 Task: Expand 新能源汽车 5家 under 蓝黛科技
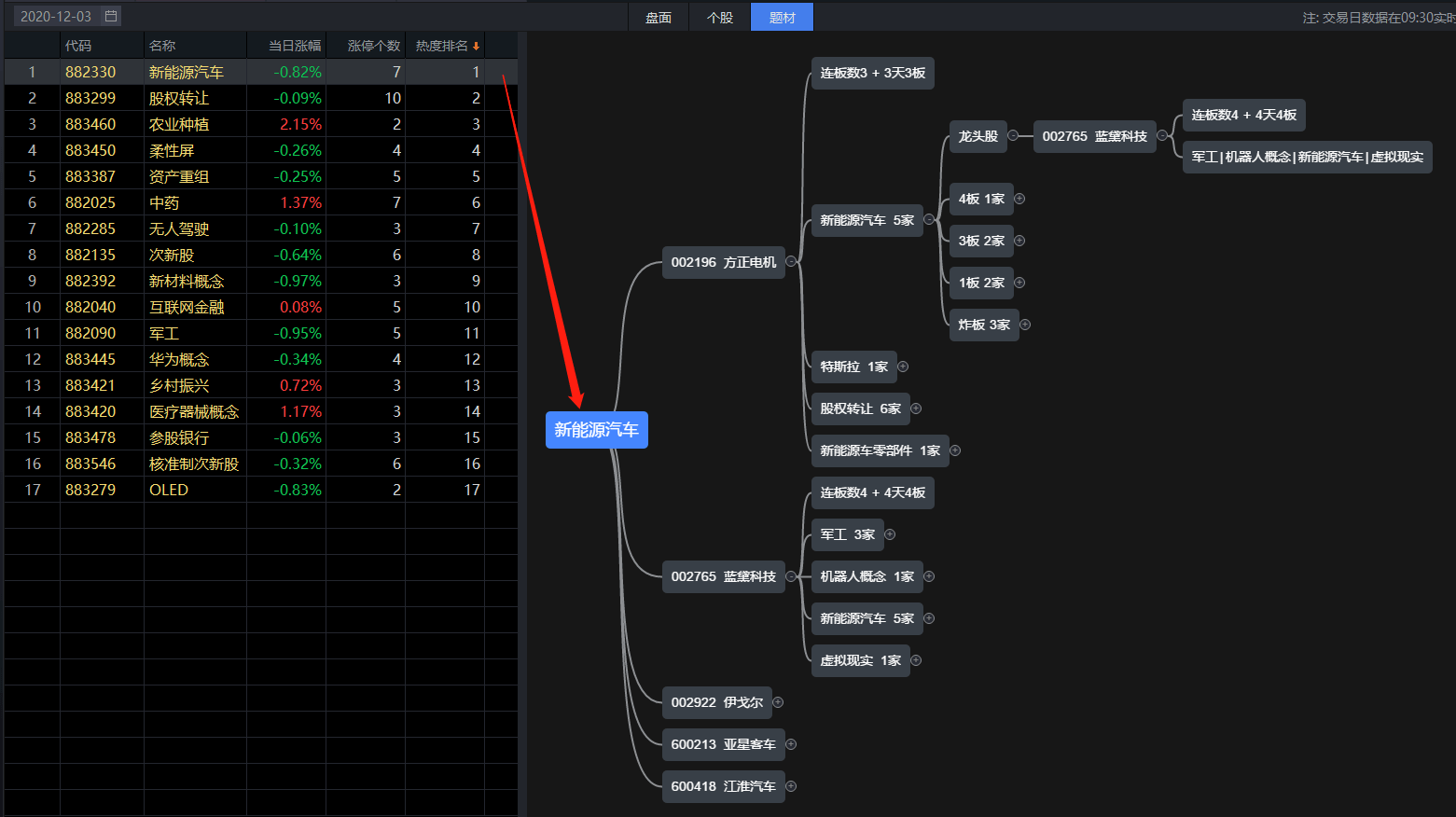(929, 618)
